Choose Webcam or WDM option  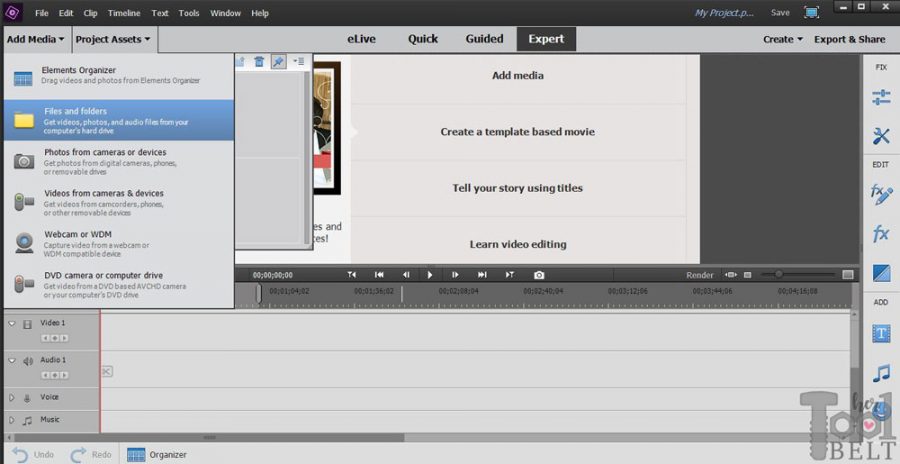coord(119,243)
